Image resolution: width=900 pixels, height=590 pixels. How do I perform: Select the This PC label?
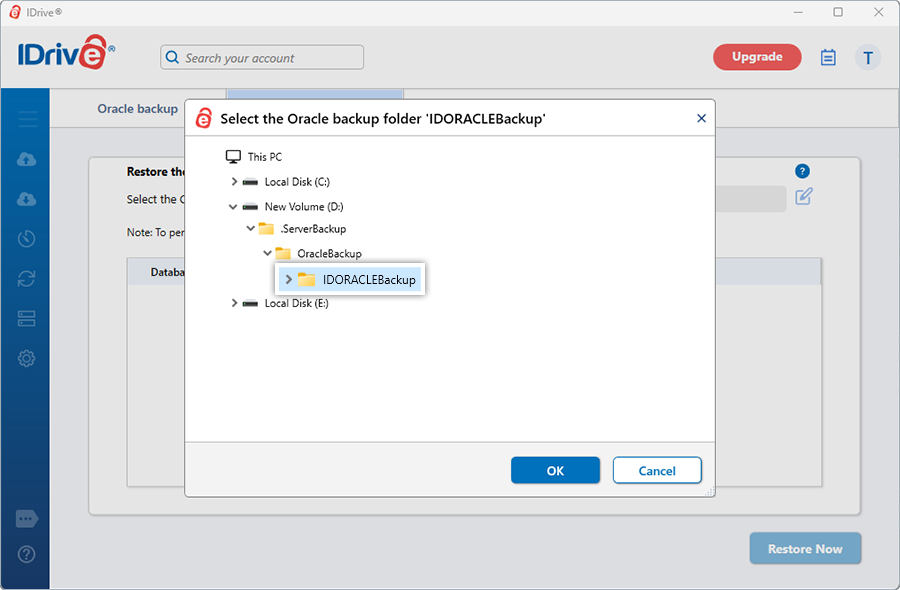265,157
